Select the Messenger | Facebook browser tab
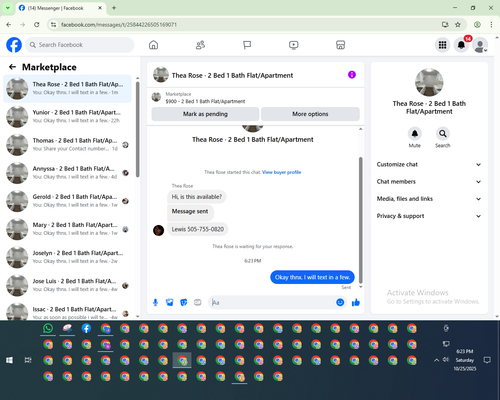500x400 pixels. (x=60, y=8)
